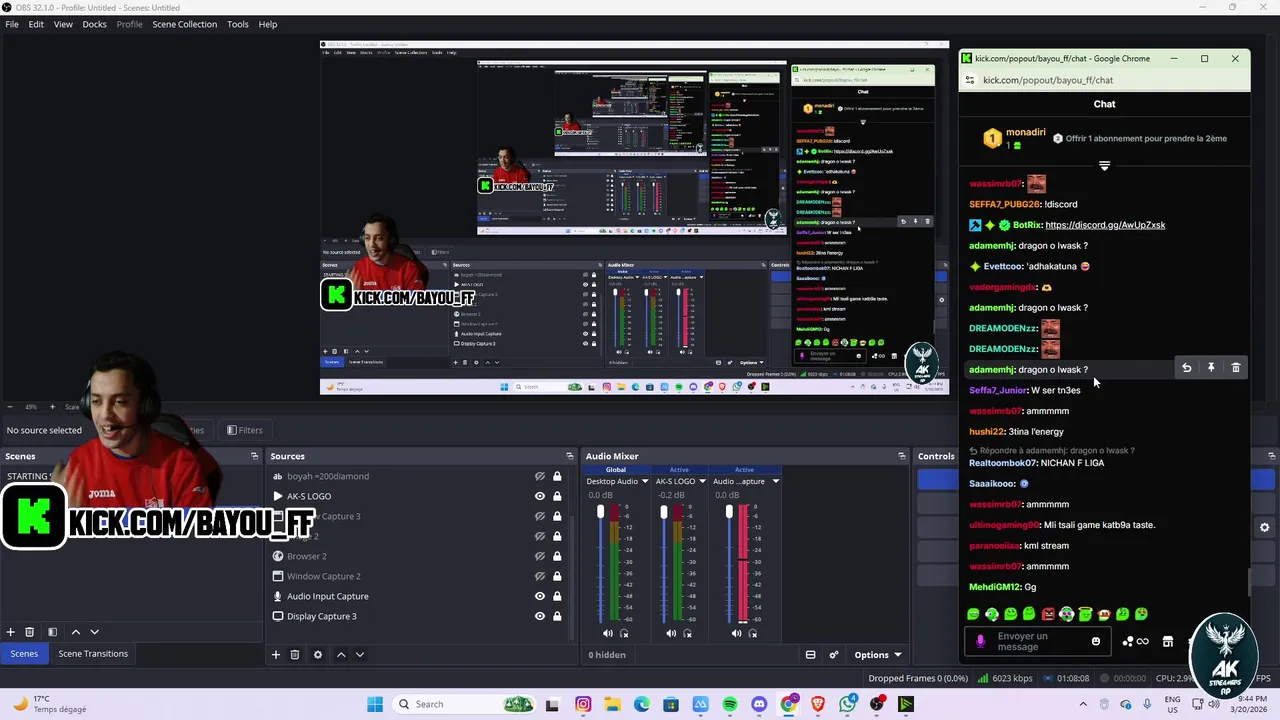The image size is (1280, 720).
Task: Open scene filters icon in Scenes panel
Action: [x=53, y=632]
